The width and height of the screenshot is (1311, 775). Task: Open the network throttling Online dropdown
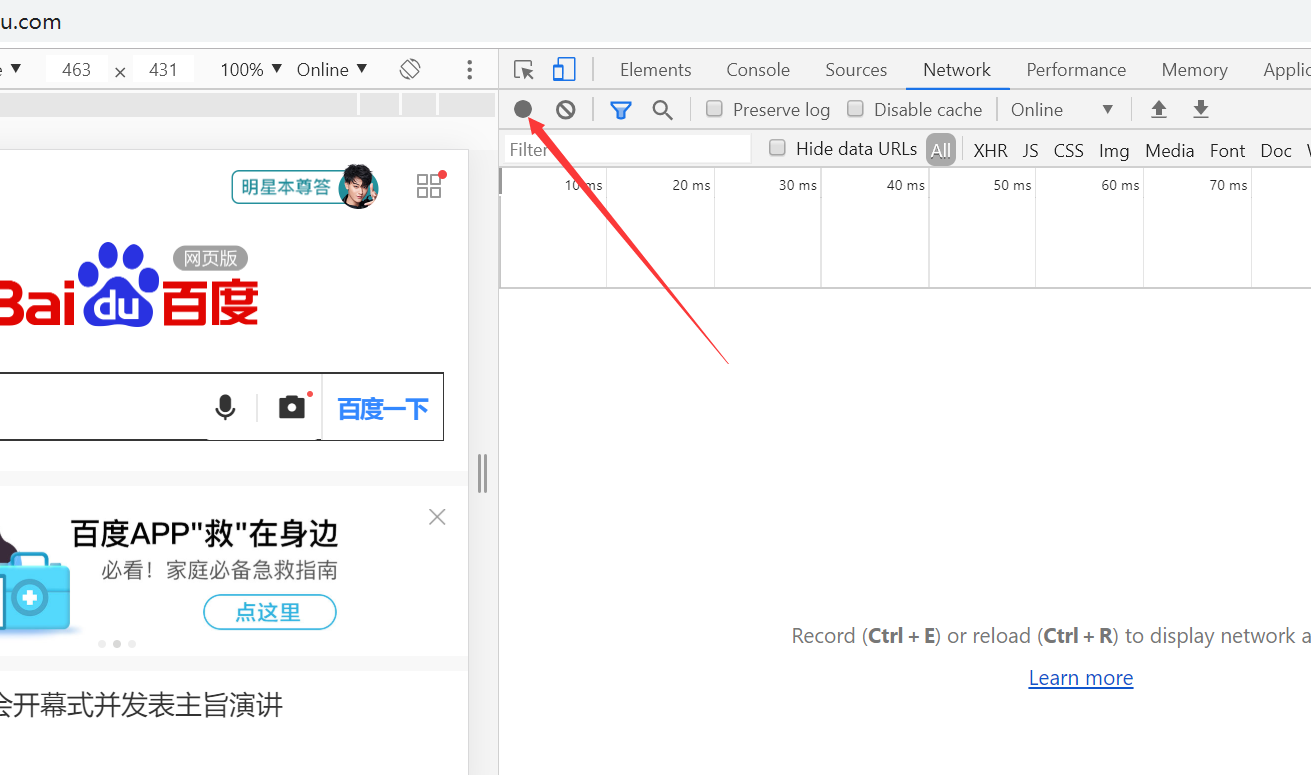(1063, 109)
